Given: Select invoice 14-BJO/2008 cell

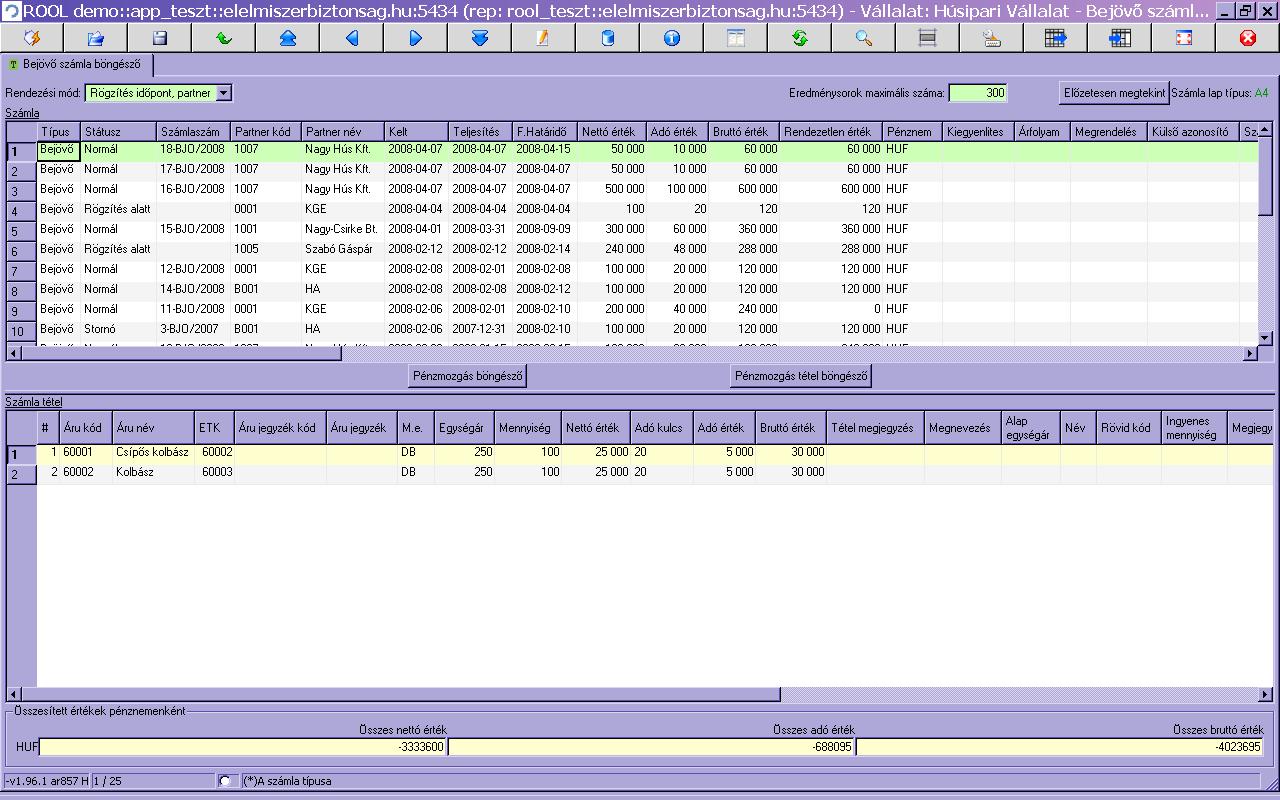Looking at the screenshot, I should click(194, 289).
